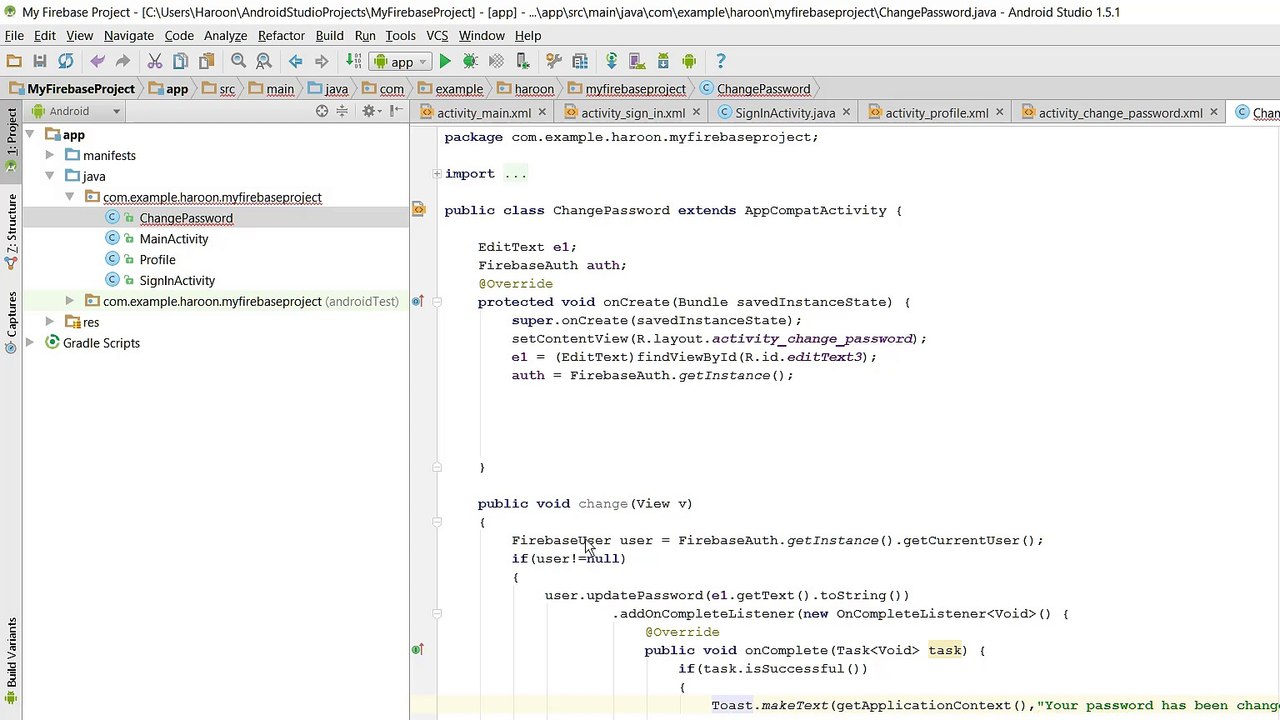Open the Refactor menu
The width and height of the screenshot is (1280, 720).
pyautogui.click(x=281, y=35)
